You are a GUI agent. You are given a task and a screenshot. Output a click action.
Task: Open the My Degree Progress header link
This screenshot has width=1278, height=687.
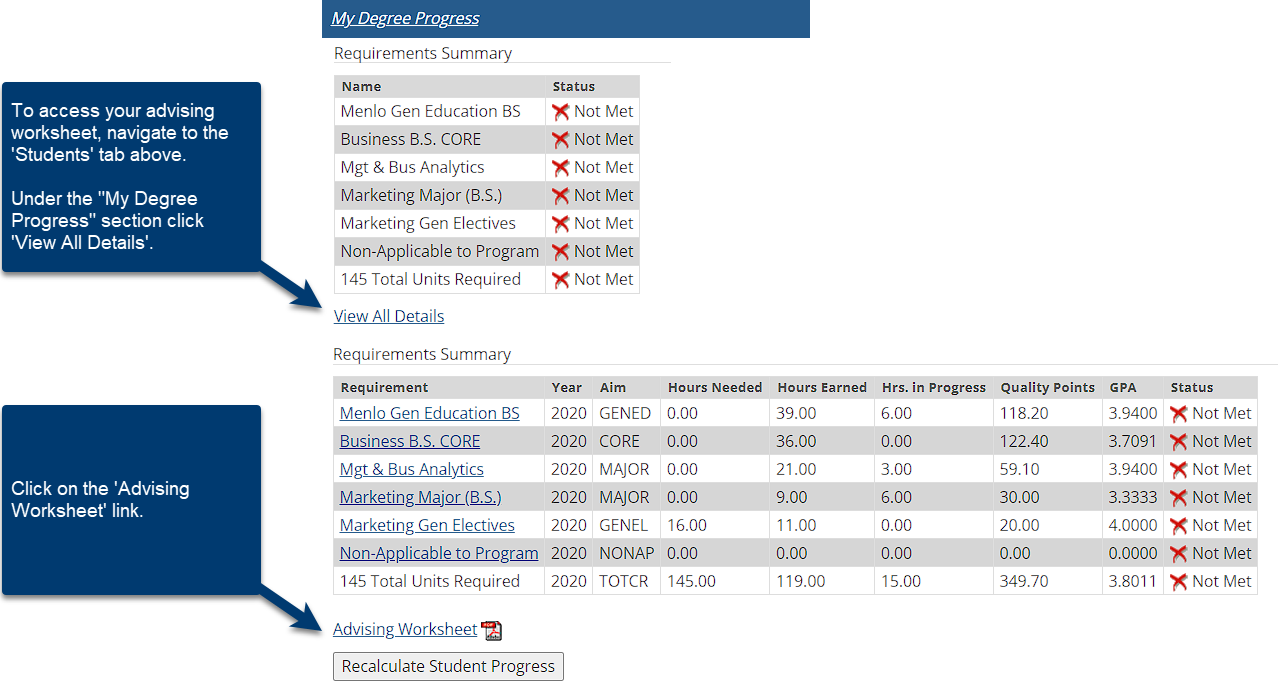click(405, 19)
